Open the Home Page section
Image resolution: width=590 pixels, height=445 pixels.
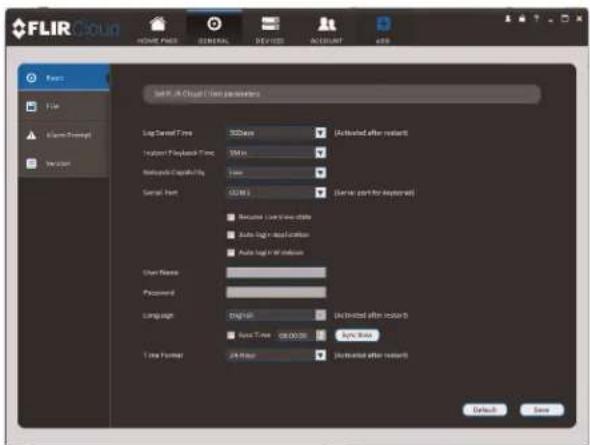158,30
